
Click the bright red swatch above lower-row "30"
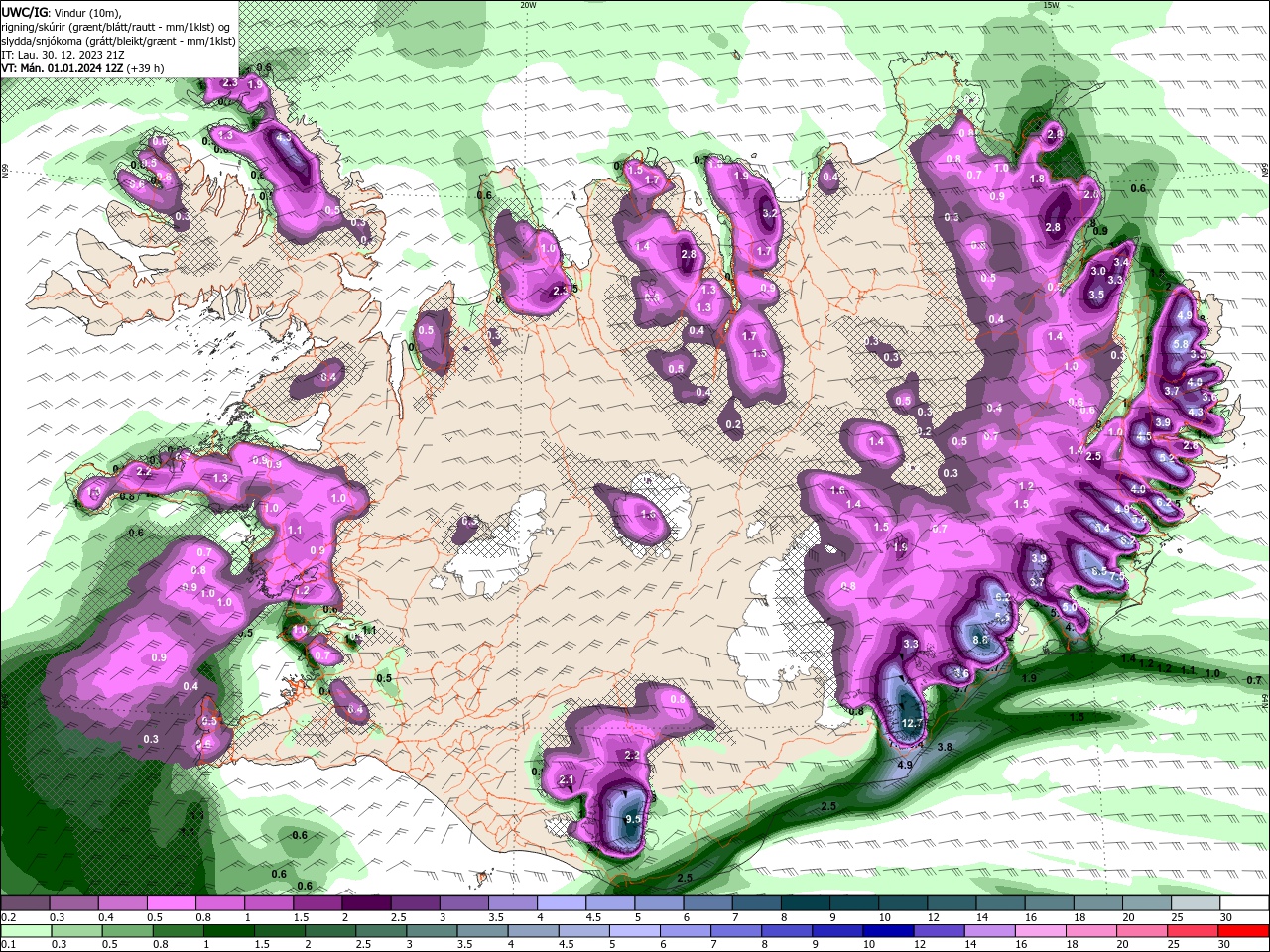coord(1244,931)
